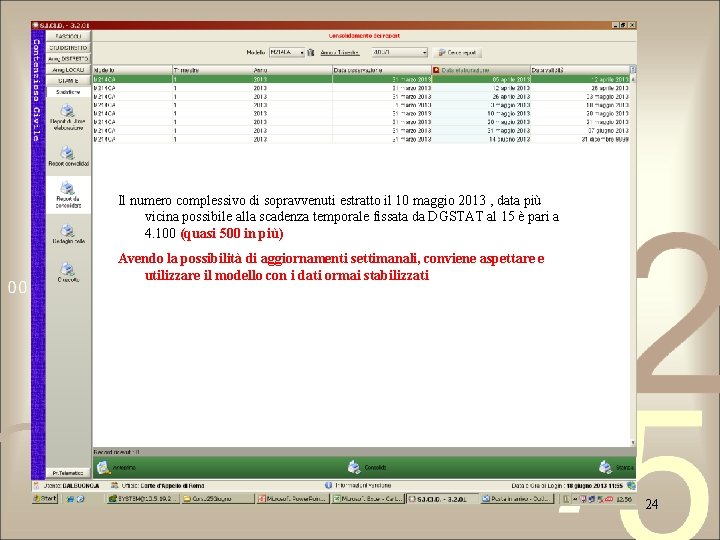Click the Consolida printer icon in green bar
Viewport: 720px width, 540px height.
pos(354,467)
